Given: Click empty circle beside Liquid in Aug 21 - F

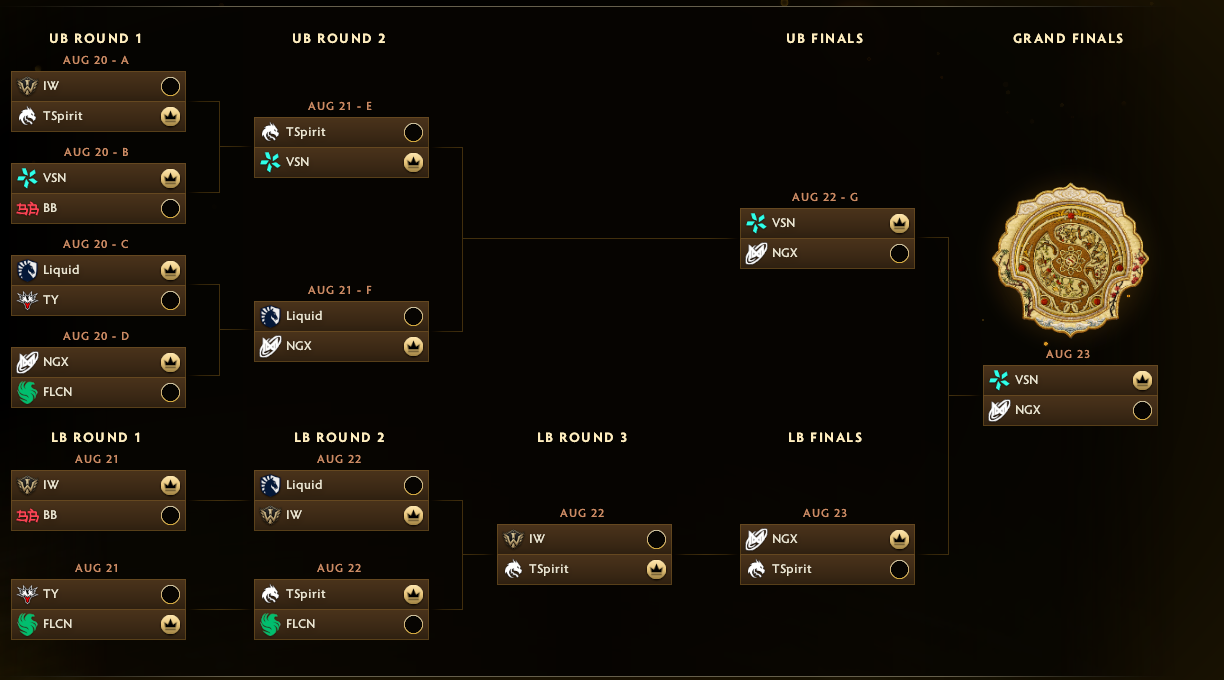Looking at the screenshot, I should (x=413, y=316).
